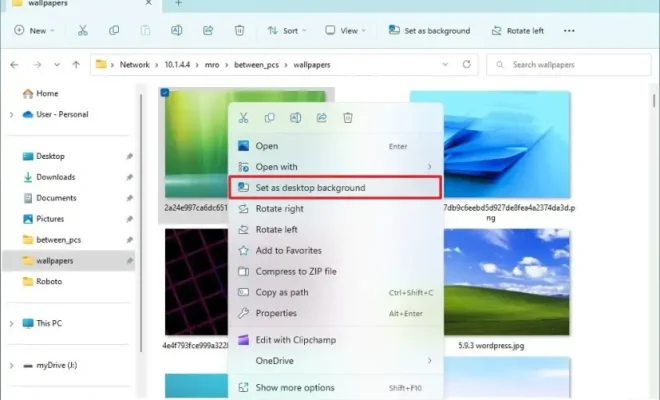Image resolution: width=660 pixels, height=400 pixels.
Task: Expand User - Personal OneDrive node
Action: click(x=11, y=115)
